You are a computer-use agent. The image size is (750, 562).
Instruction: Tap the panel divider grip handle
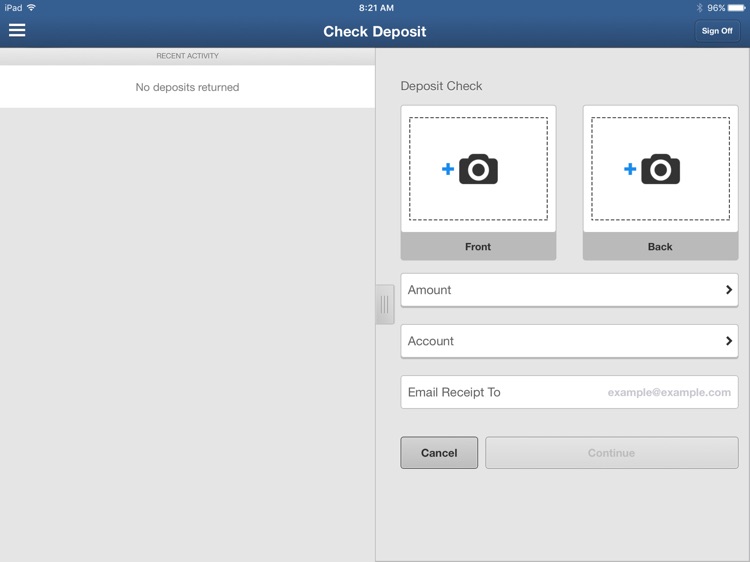pyautogui.click(x=385, y=305)
